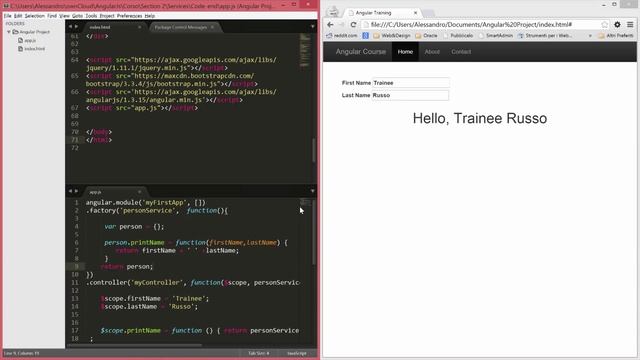Viewport: 640px width, 360px height.
Task: Switch to Package Control Messages tab
Action: pyautogui.click(x=180, y=27)
